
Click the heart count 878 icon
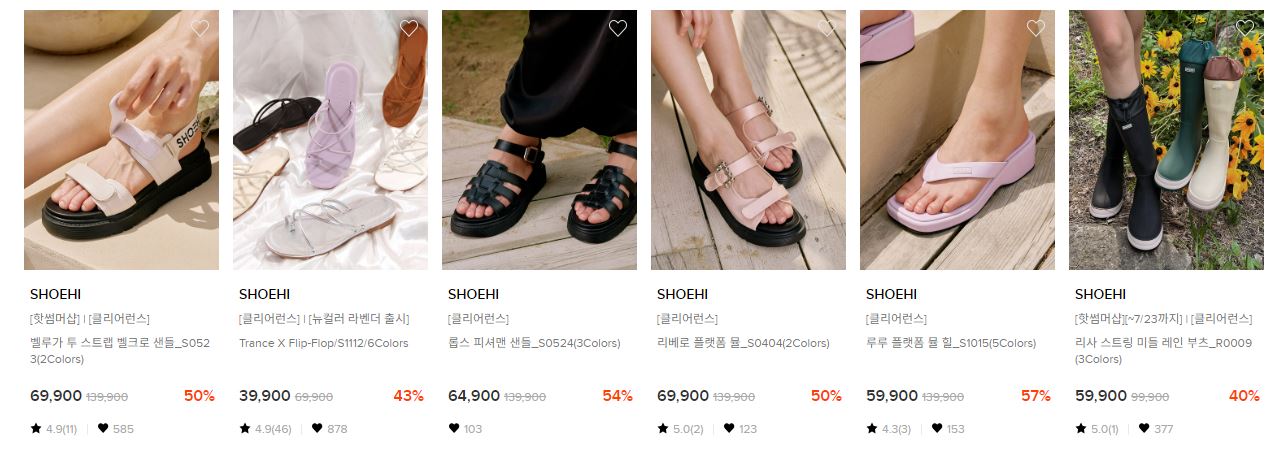(317, 429)
